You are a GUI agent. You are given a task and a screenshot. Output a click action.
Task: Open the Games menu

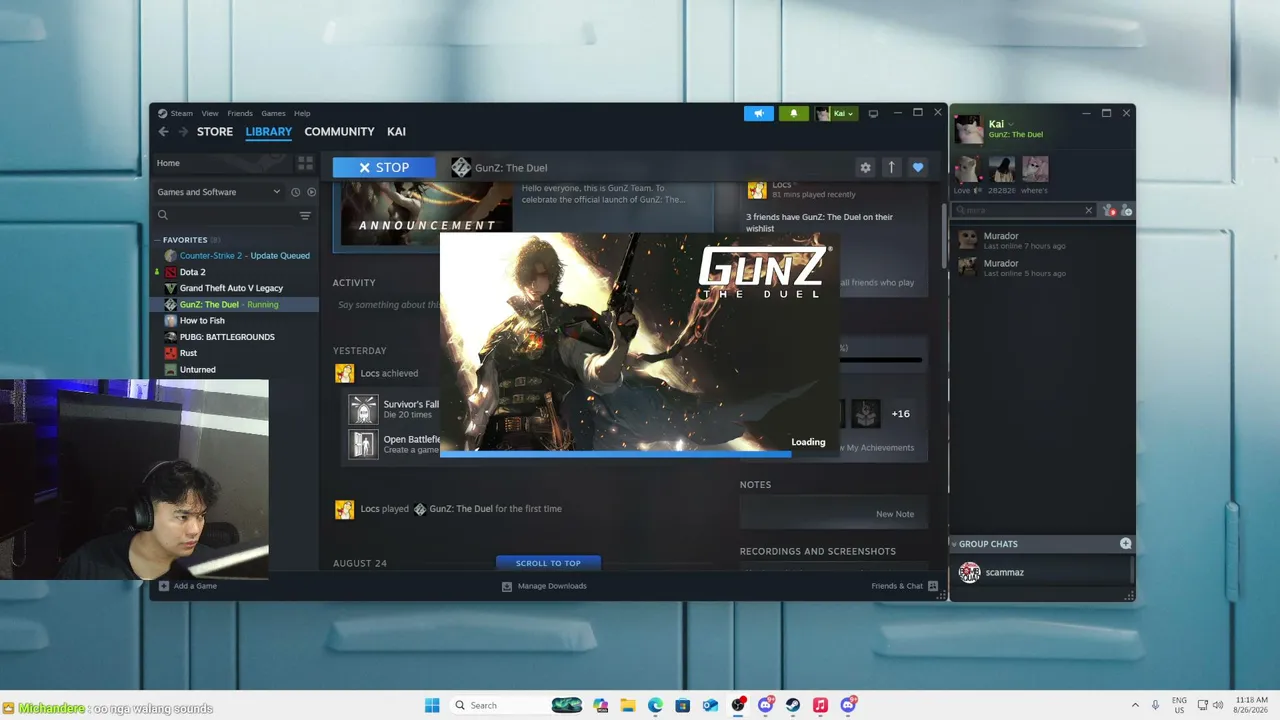pos(273,113)
